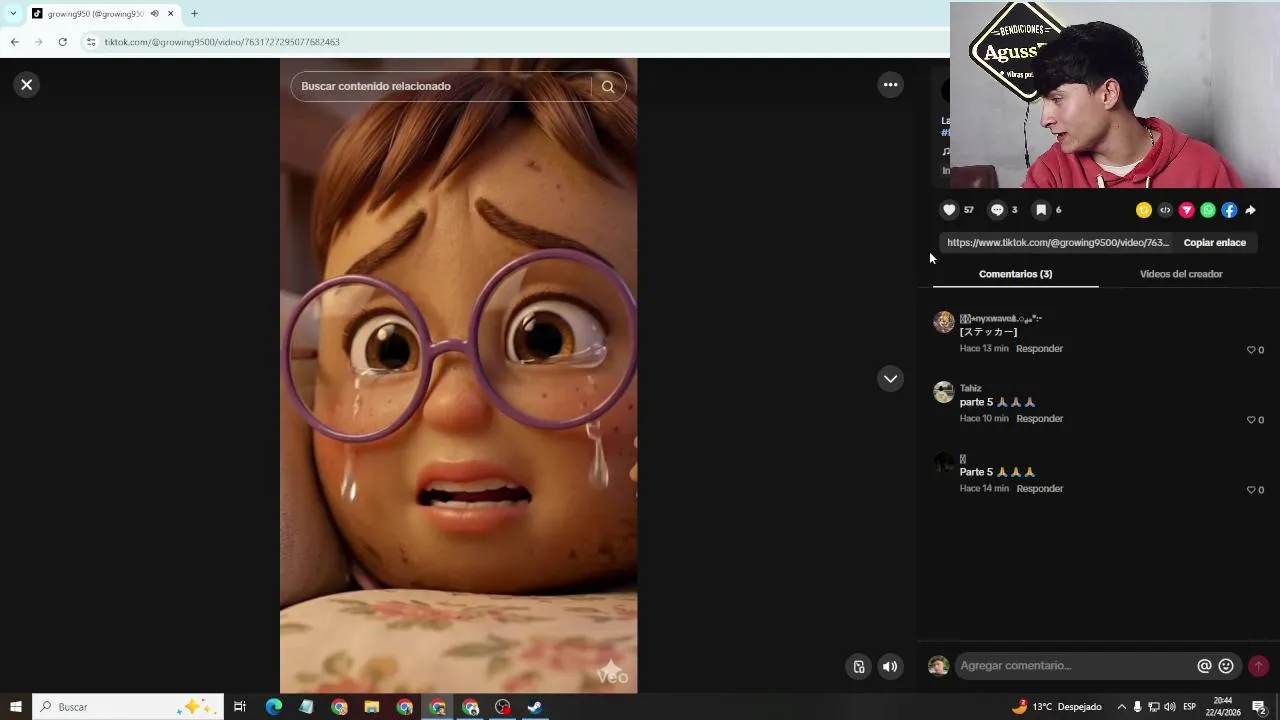Reload the TikTok page
Viewport: 1280px width, 720px height.
[62, 42]
